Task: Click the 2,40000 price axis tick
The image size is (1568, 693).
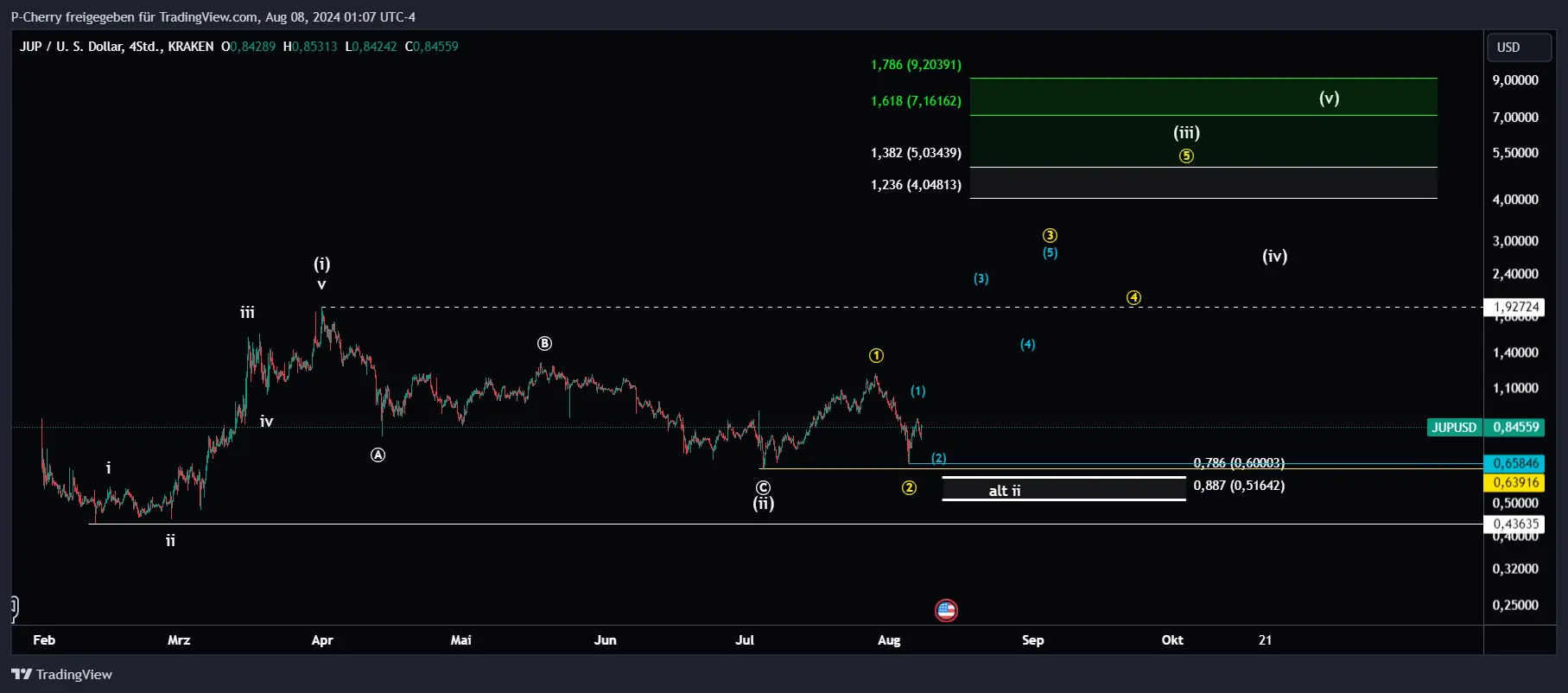Action: pyautogui.click(x=1515, y=274)
